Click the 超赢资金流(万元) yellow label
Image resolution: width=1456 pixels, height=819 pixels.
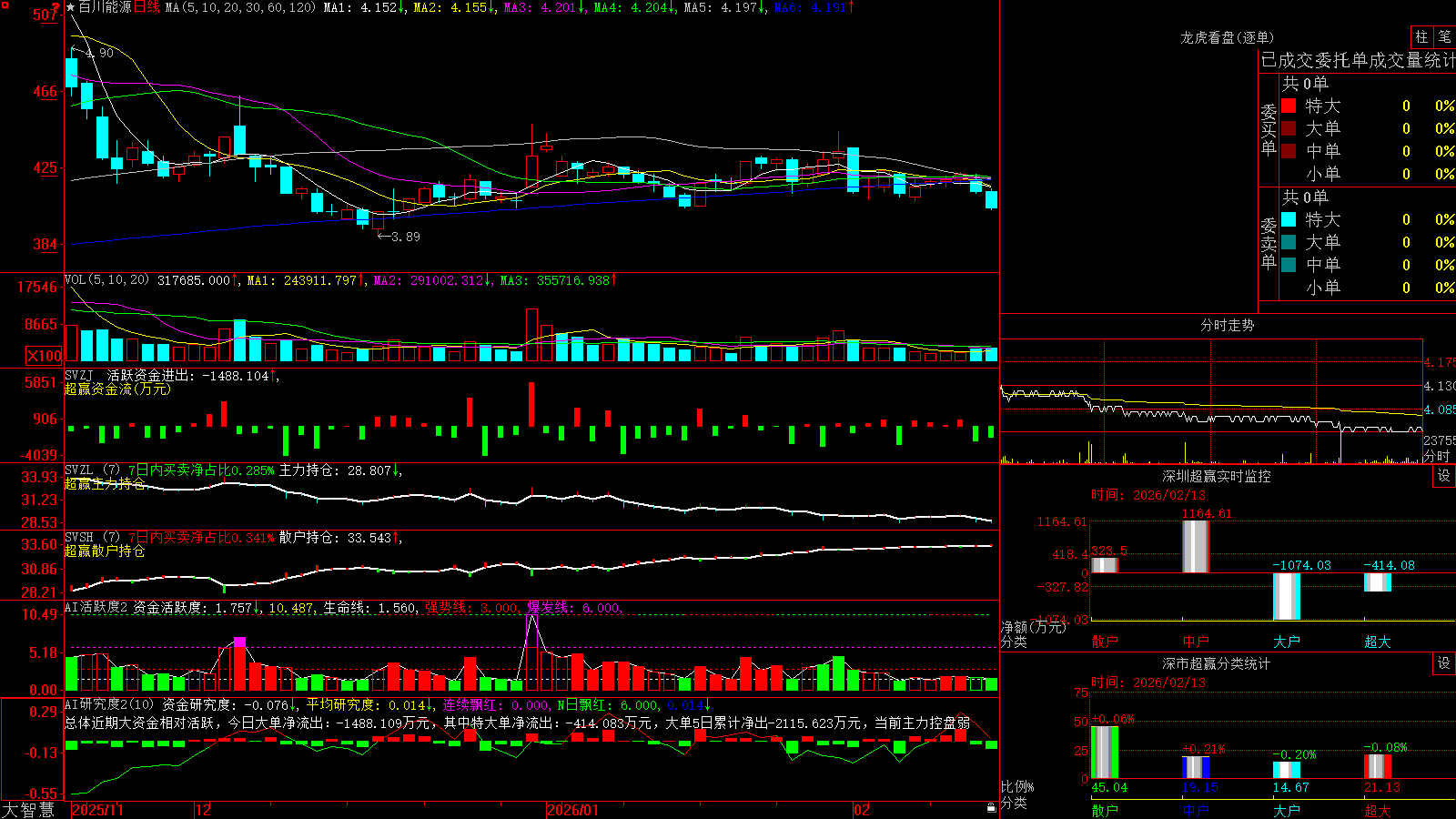coord(117,389)
